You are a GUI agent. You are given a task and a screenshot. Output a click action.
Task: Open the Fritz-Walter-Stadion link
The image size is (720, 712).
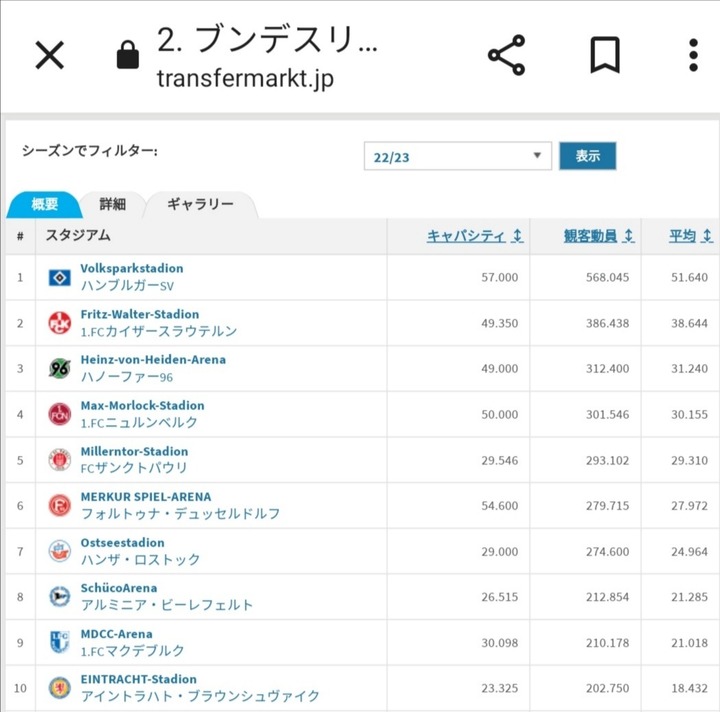point(140,314)
